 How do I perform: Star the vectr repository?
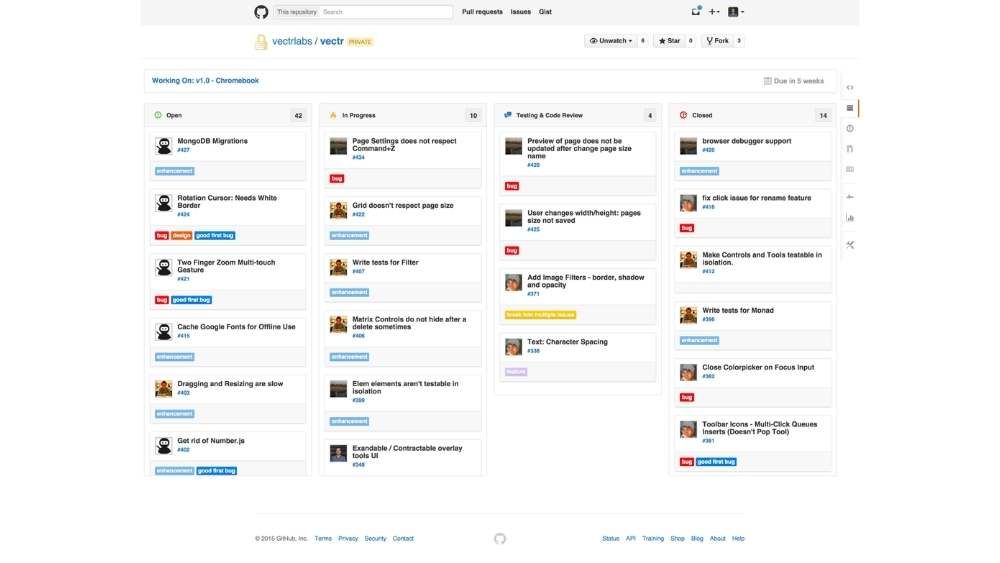click(x=669, y=41)
